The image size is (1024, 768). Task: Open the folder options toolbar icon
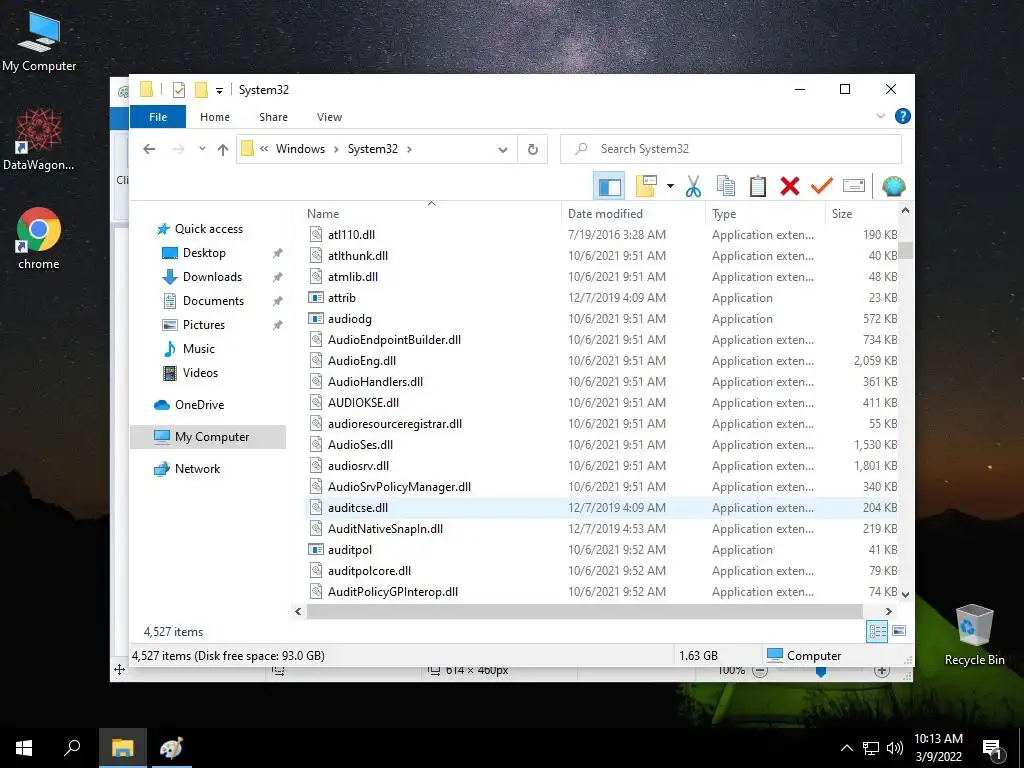coord(646,187)
